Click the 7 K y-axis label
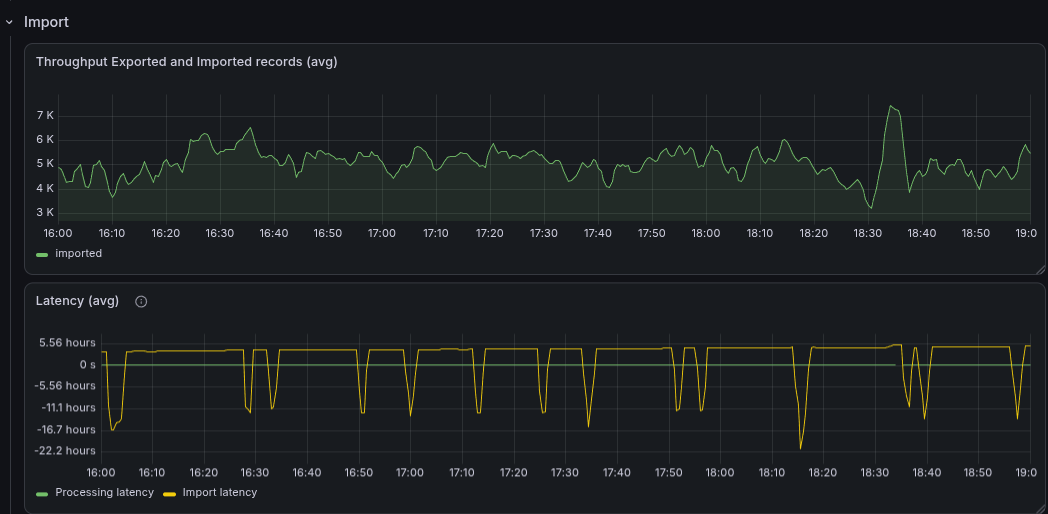The image size is (1048, 514). coord(46,116)
